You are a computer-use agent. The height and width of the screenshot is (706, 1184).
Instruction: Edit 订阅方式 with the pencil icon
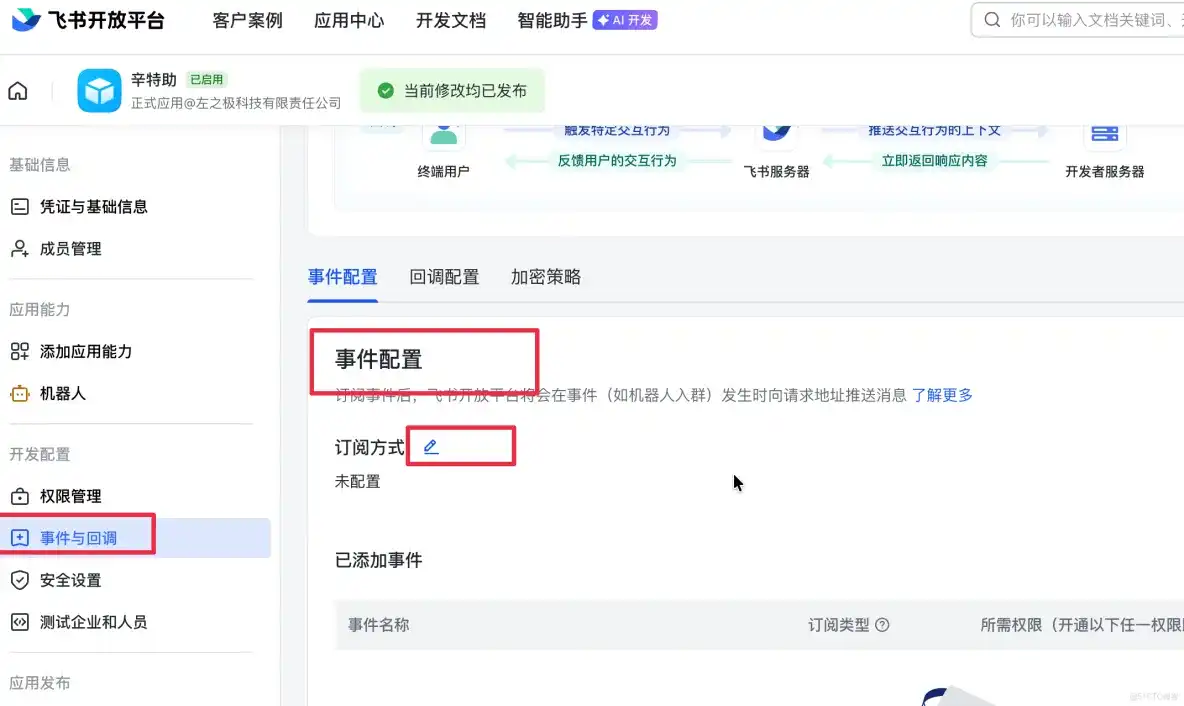[x=430, y=447]
